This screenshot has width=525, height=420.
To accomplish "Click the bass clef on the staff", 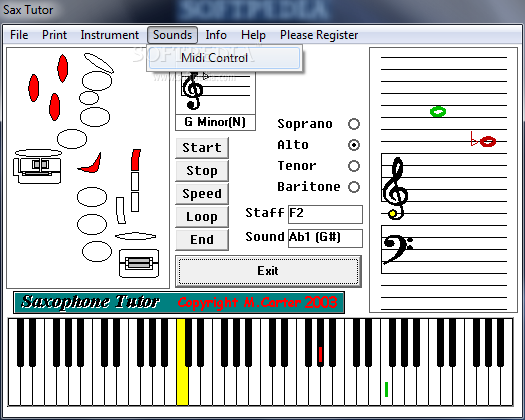I will point(398,249).
